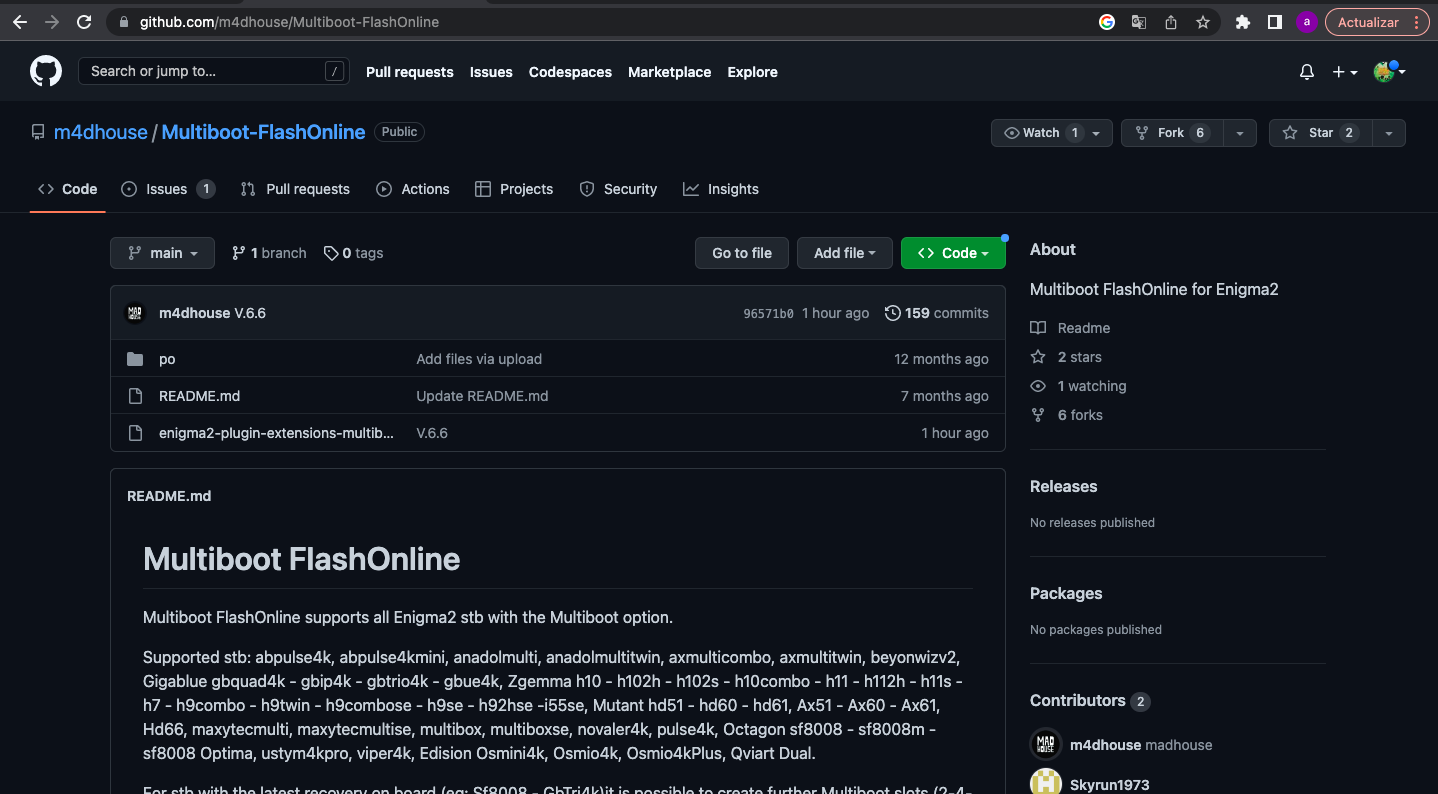This screenshot has width=1438, height=794.
Task: Bookmark this page with the star icon
Action: click(1203, 22)
